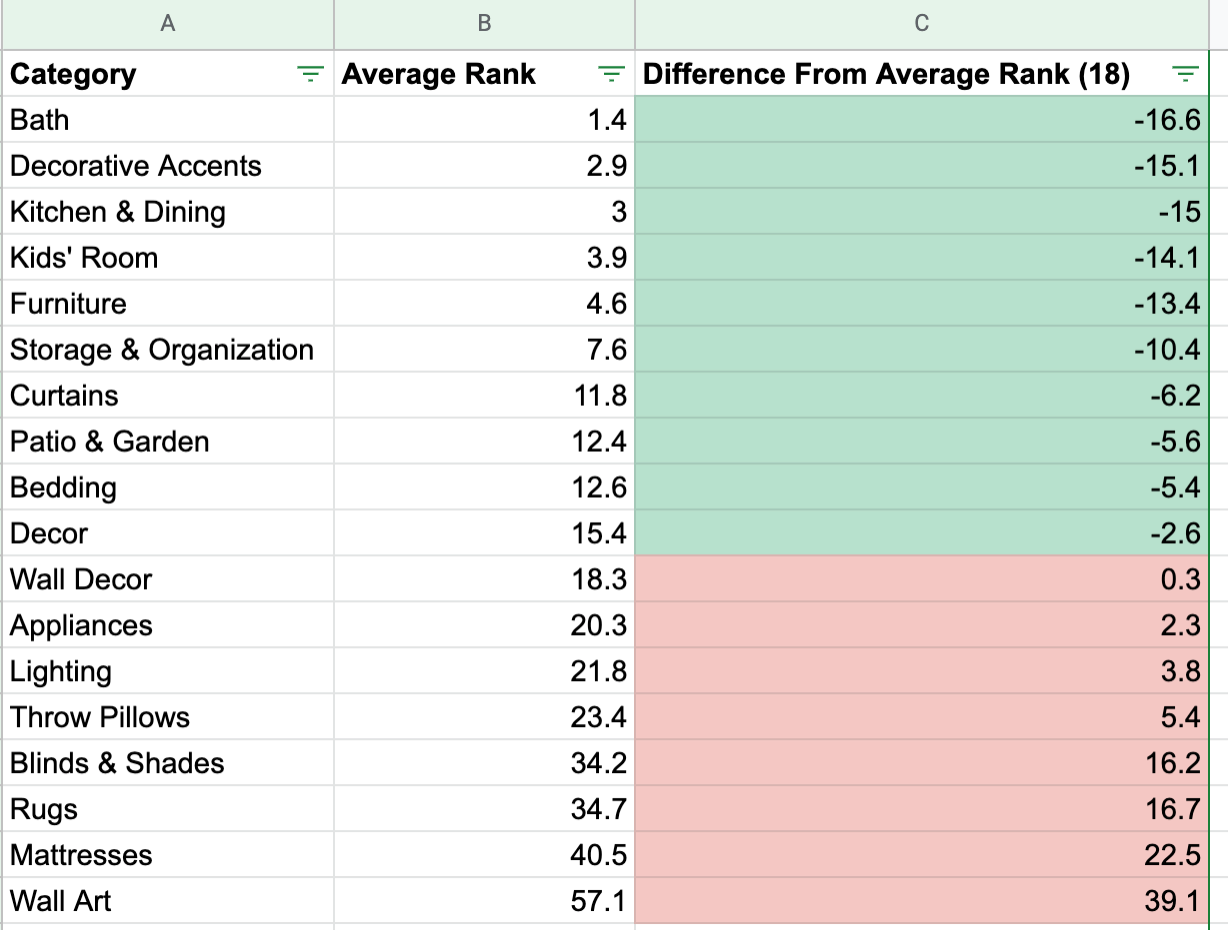Click the green cell showing -16.6
1228x930 pixels.
pos(919,119)
